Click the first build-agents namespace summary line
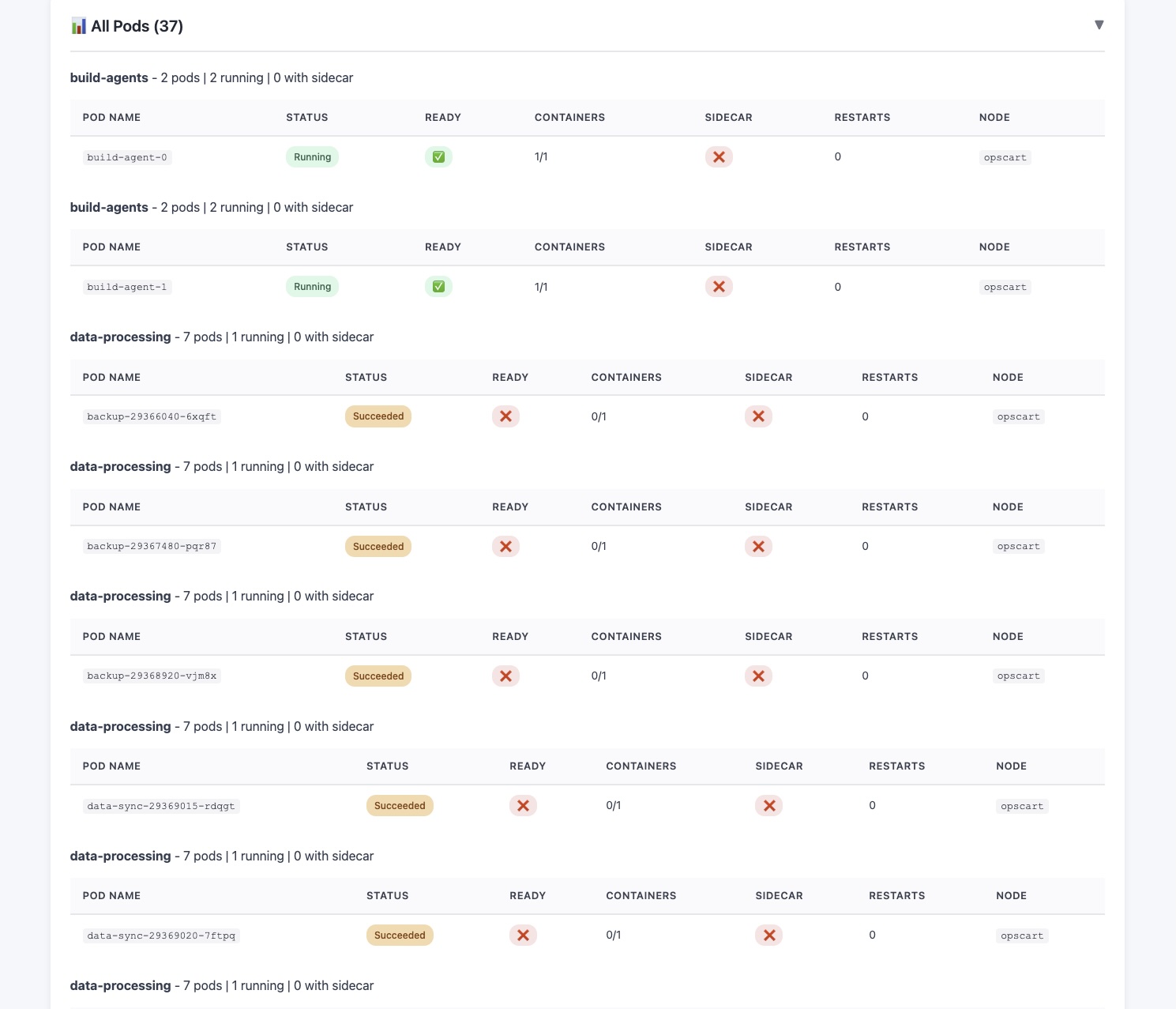Screen dimensions: 1176x1009 click(212, 77)
